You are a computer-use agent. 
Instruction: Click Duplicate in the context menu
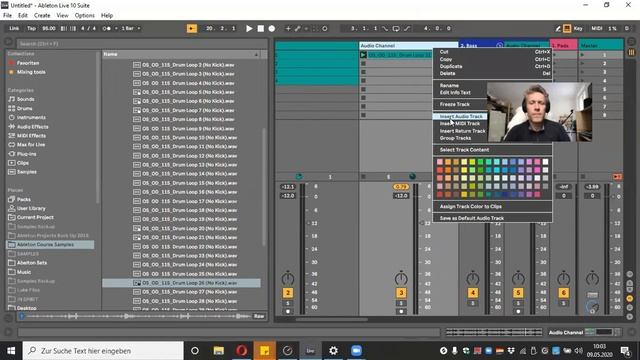pyautogui.click(x=492, y=66)
